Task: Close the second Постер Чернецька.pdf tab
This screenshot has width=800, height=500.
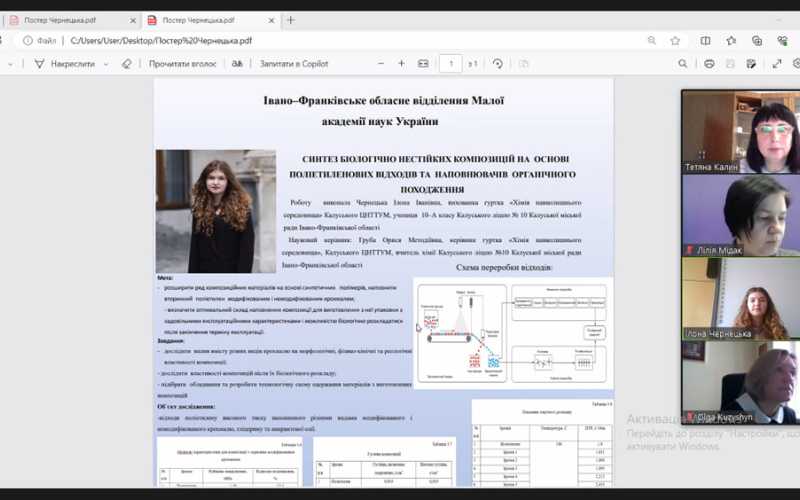Action: click(271, 21)
